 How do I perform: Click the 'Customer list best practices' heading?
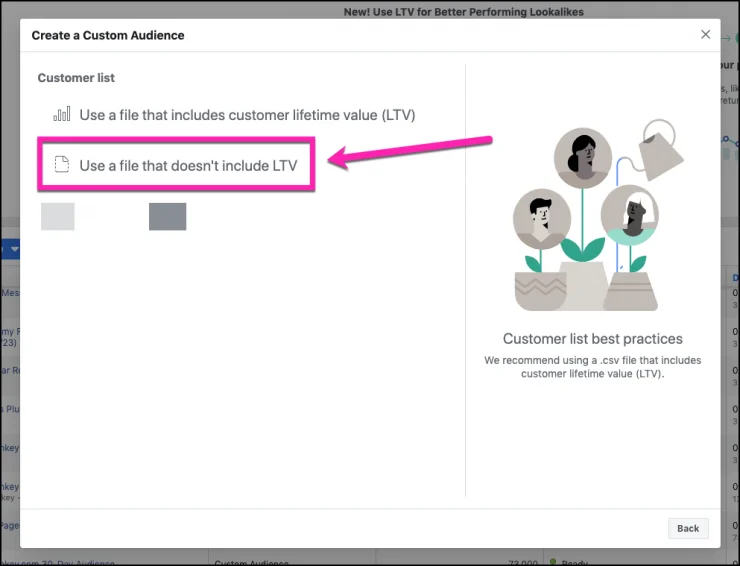(x=592, y=339)
